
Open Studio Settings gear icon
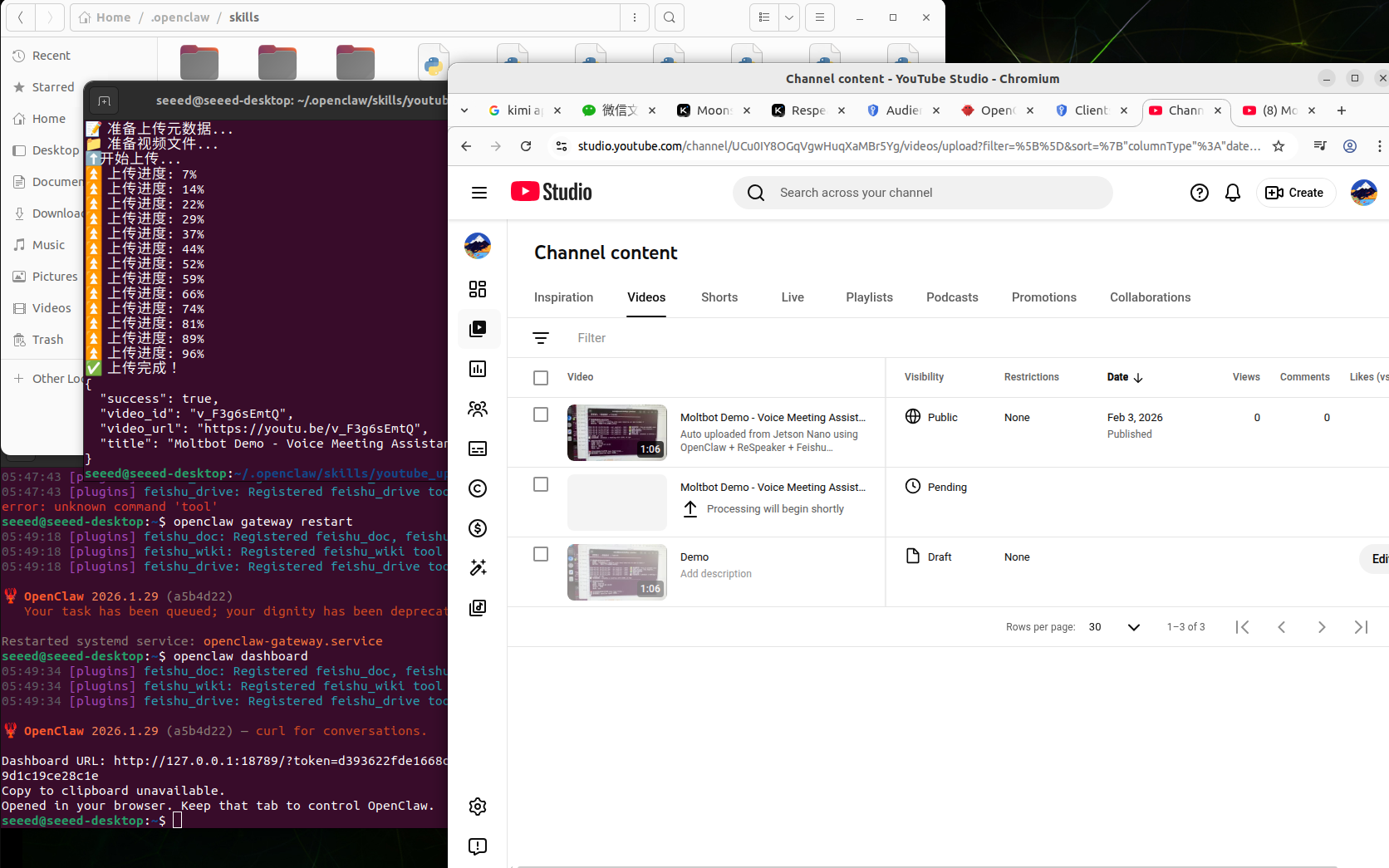(478, 807)
